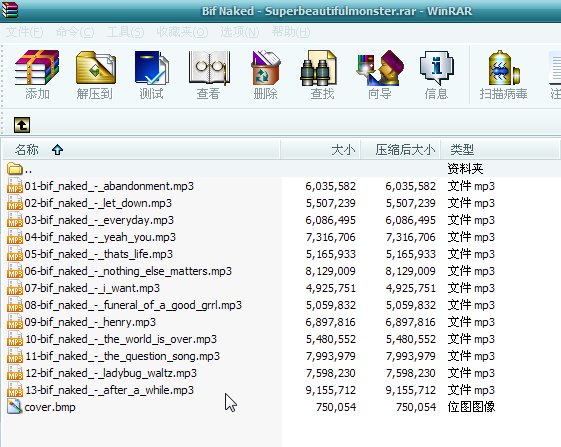Click bitmap icon of cover.bmp
This screenshot has height=447, width=561.
(15, 407)
